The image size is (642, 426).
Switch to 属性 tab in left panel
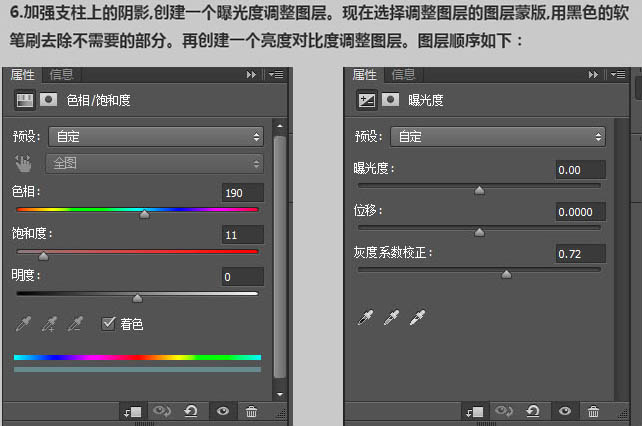click(x=22, y=75)
